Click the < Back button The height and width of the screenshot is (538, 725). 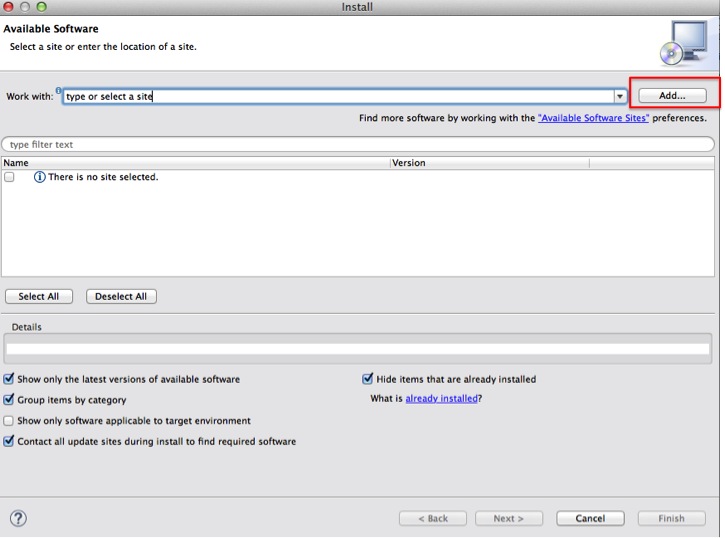[x=433, y=518]
